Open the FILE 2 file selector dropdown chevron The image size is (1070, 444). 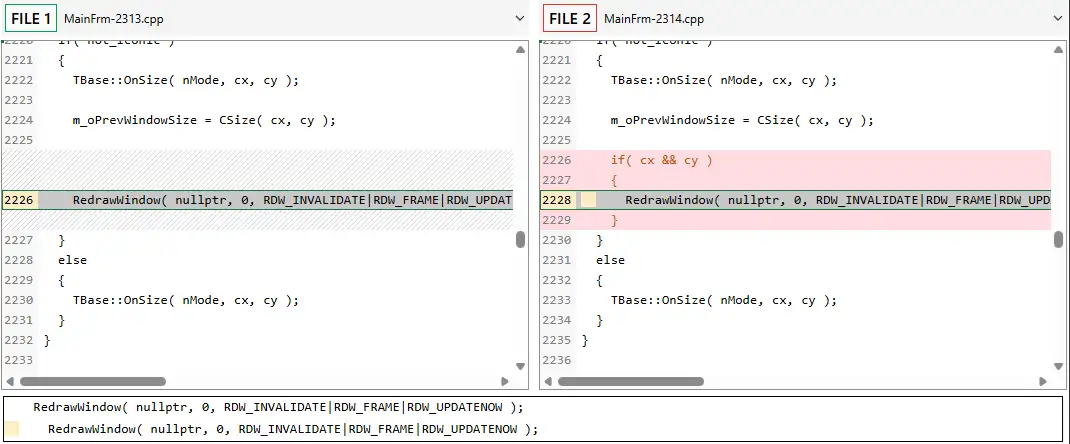1057,19
